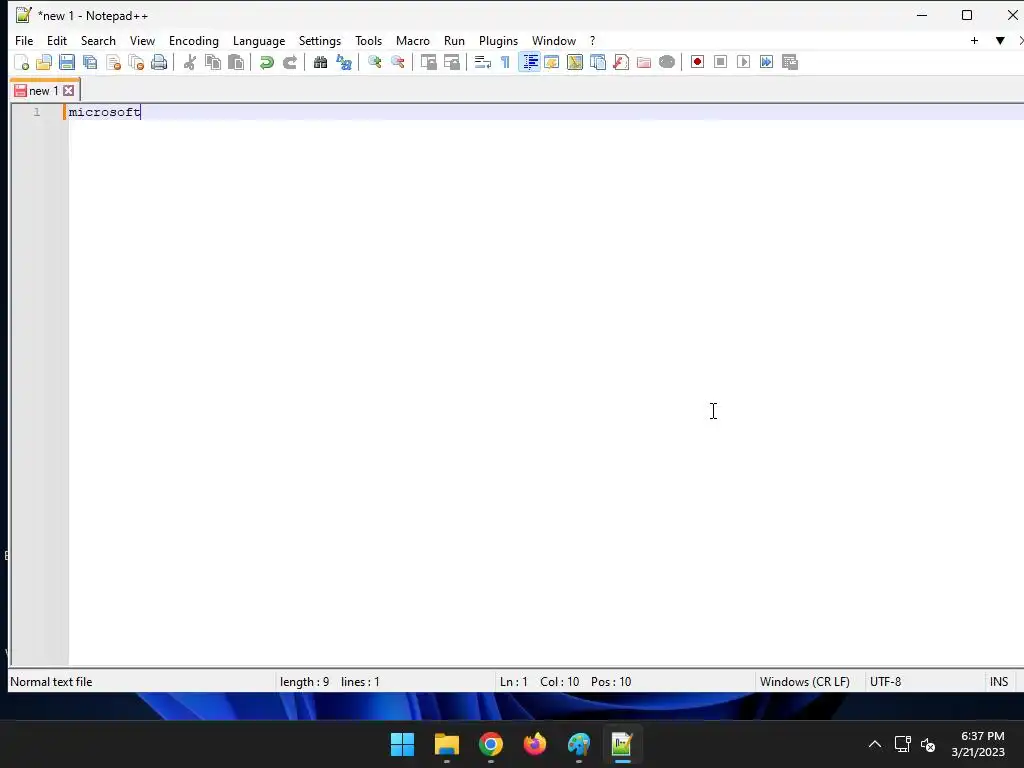This screenshot has width=1024, height=768.
Task: Click the UTF-8 encoding status field
Action: 886,682
